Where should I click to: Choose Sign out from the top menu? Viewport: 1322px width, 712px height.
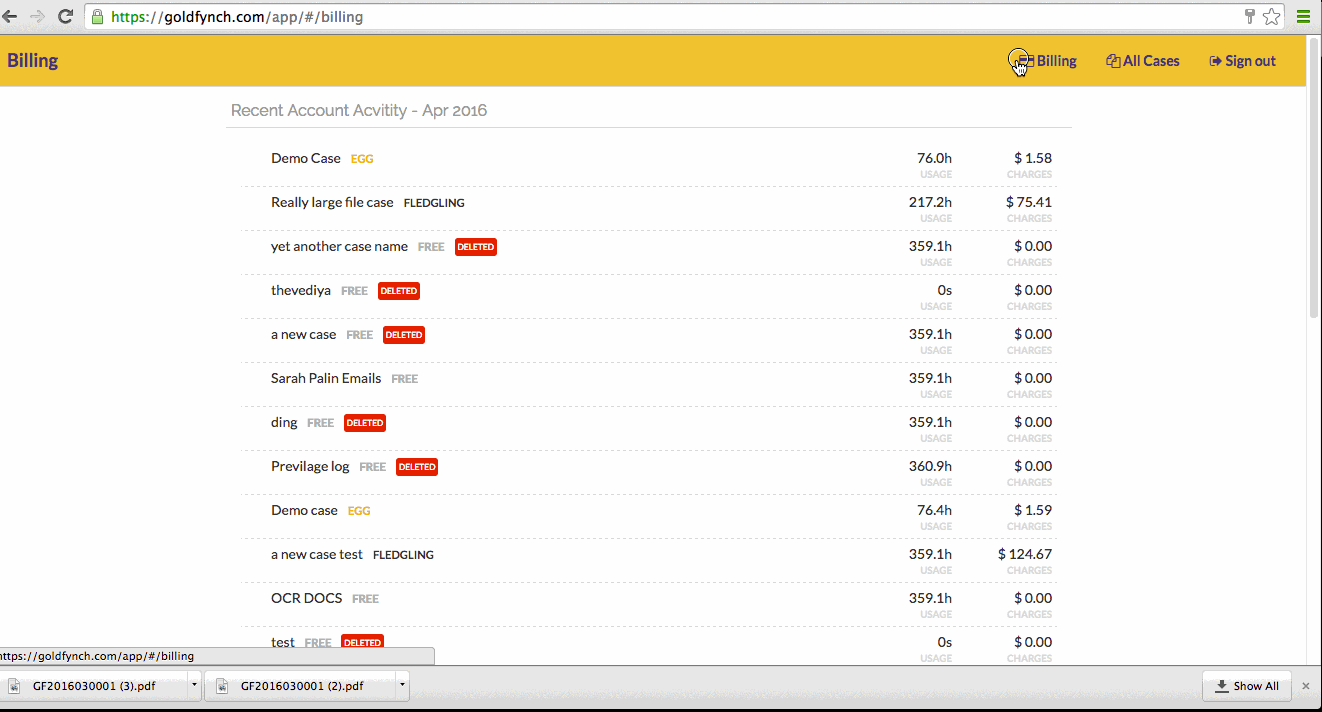click(x=1249, y=60)
